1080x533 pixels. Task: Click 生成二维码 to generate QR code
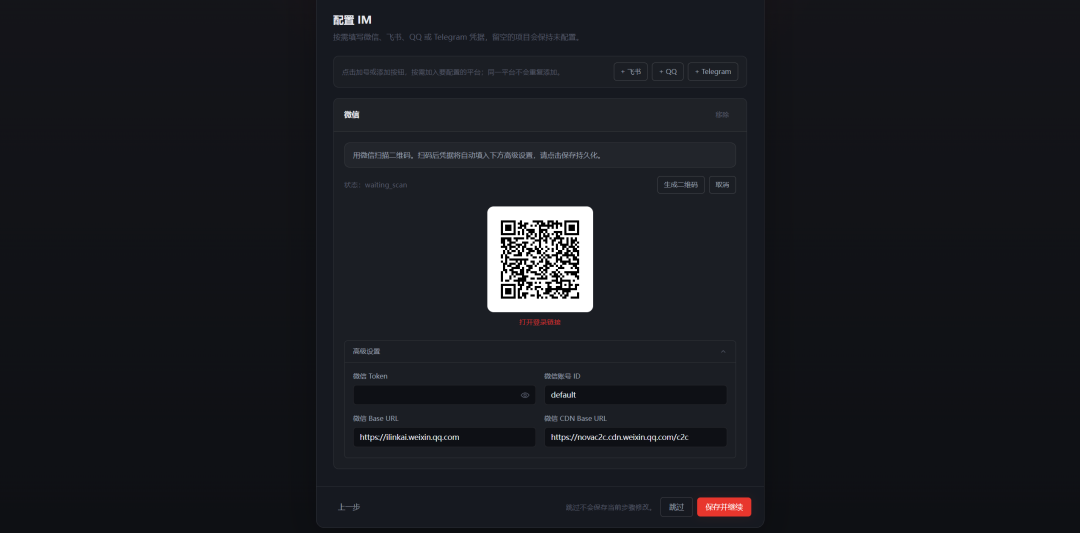coord(681,185)
